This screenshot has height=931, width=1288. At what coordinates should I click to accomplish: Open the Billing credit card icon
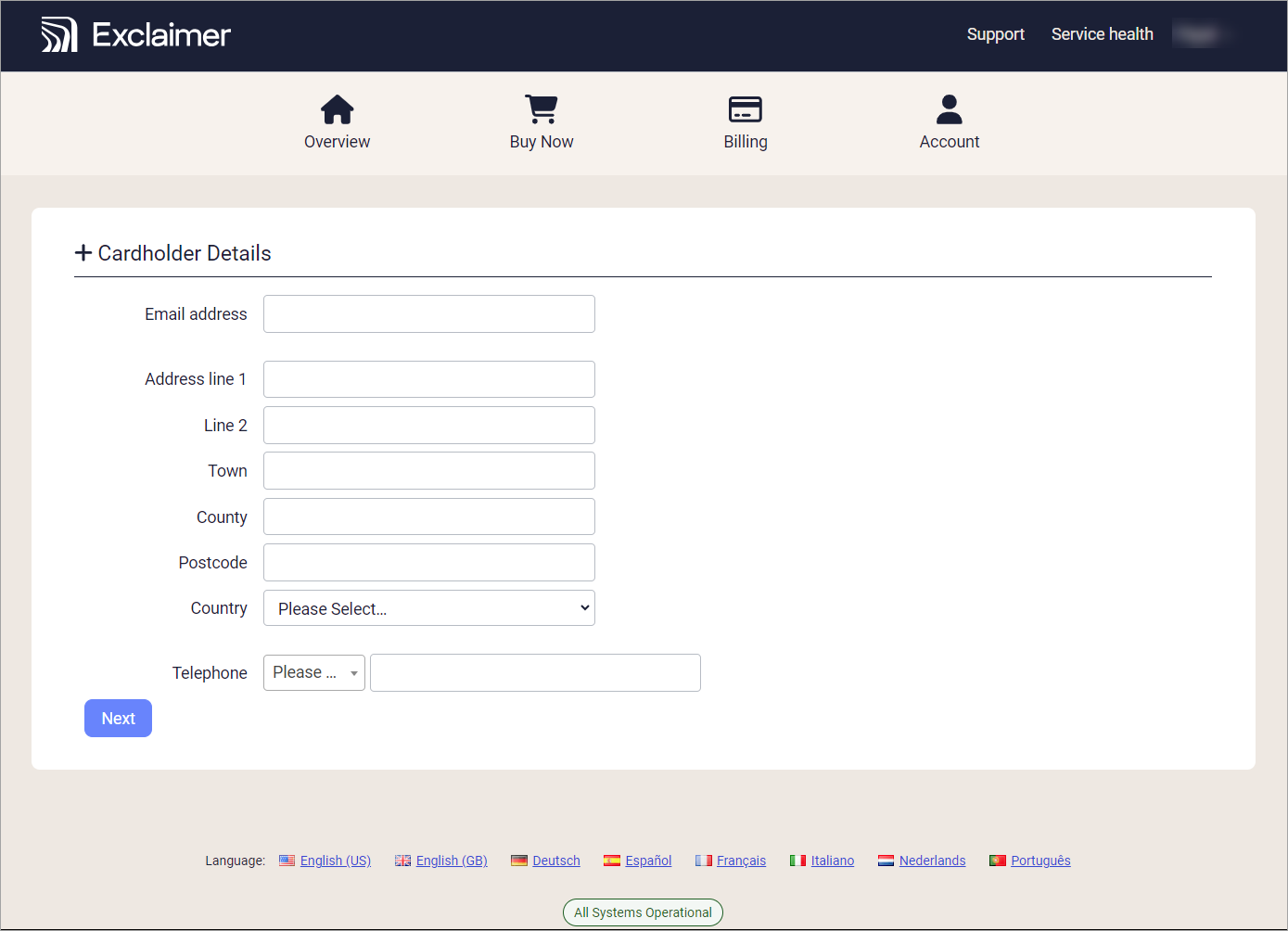coord(745,109)
